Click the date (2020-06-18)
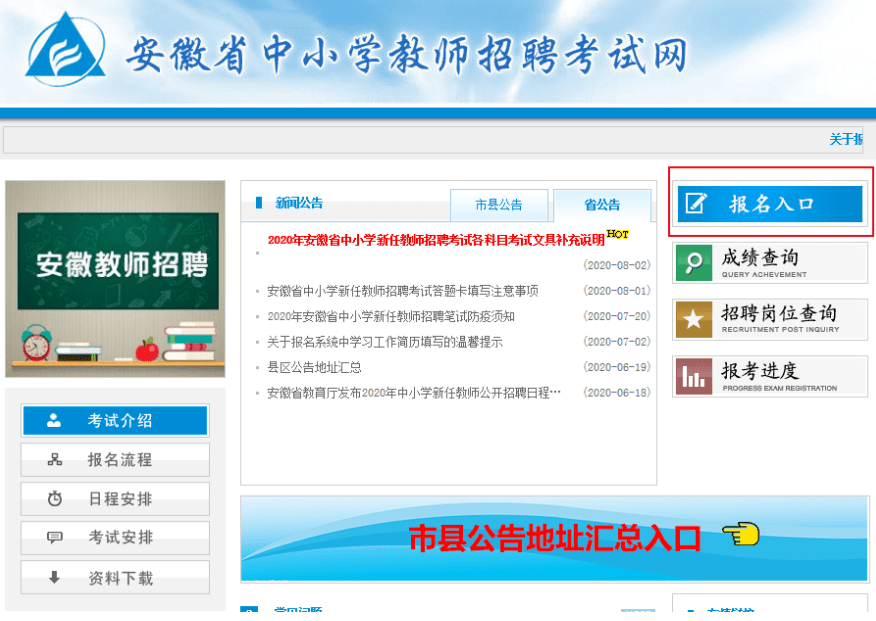 point(617,393)
